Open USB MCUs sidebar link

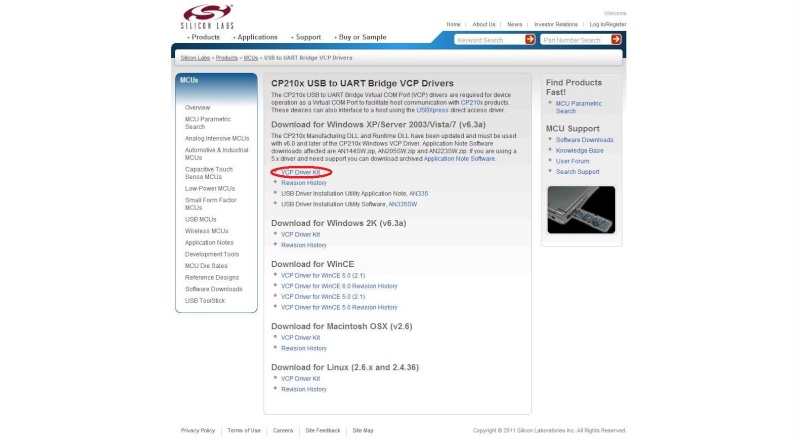tap(200, 219)
